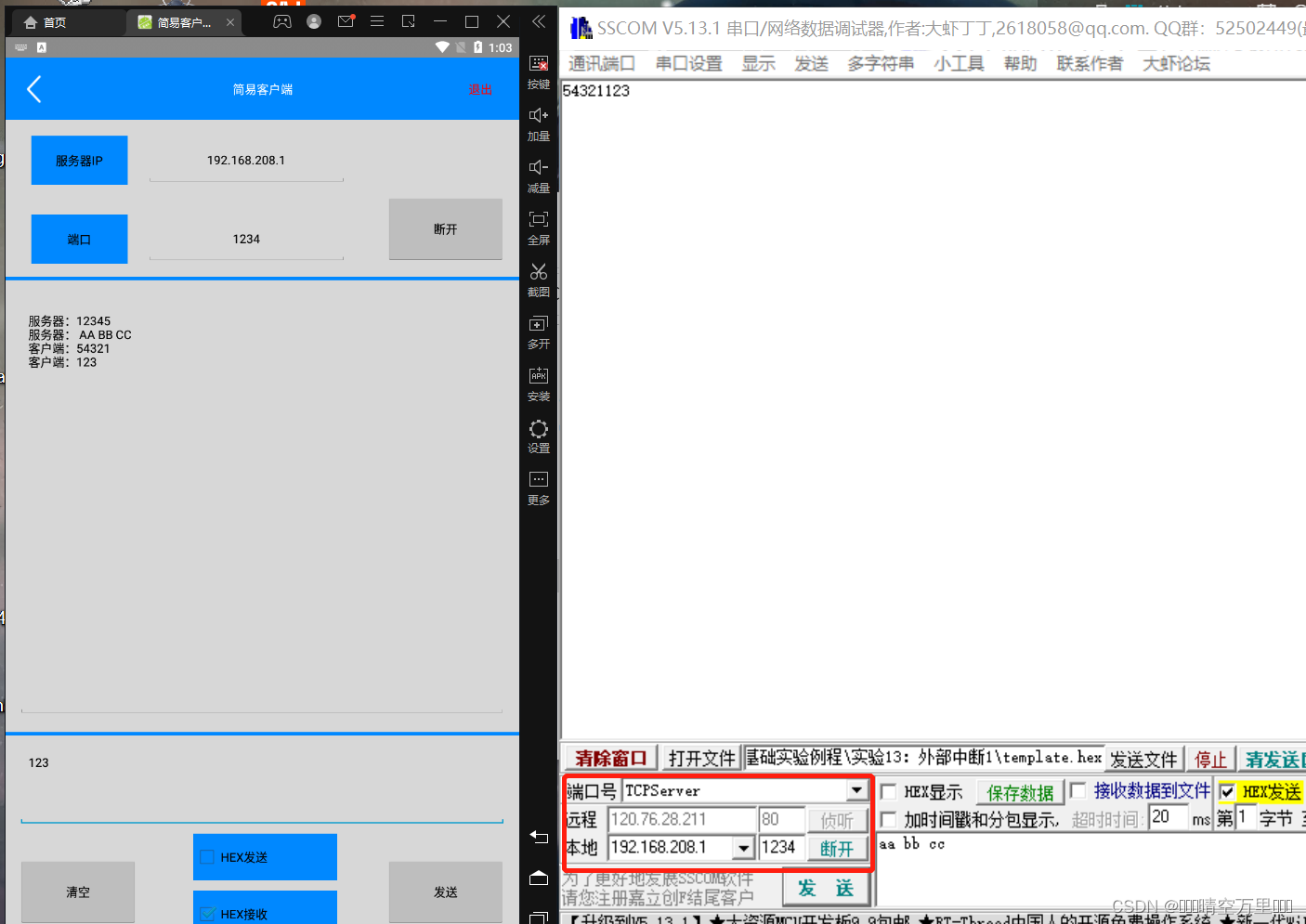Click the resize window icon in emulator title bar

click(409, 21)
